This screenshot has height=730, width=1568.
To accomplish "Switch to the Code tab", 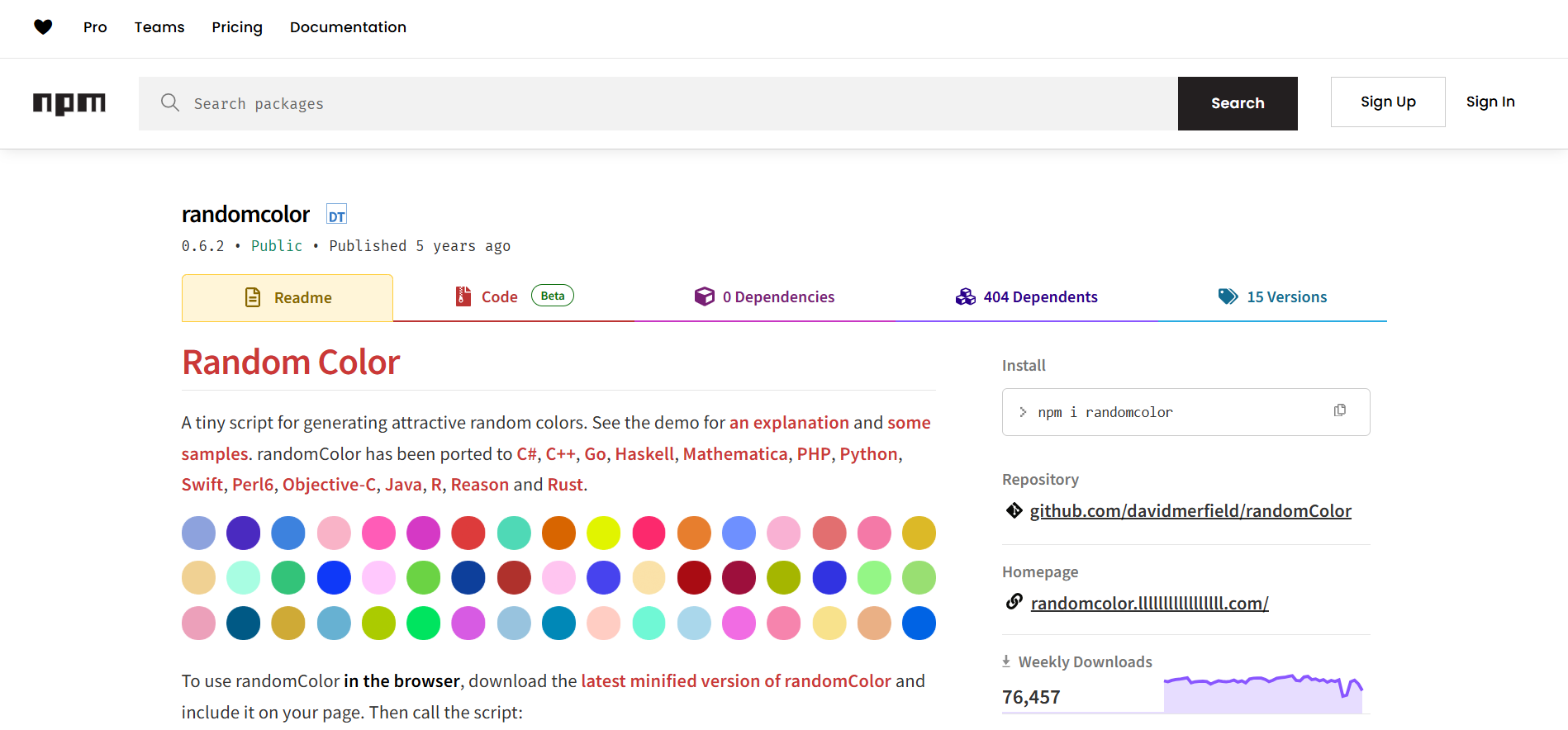I will [x=514, y=297].
